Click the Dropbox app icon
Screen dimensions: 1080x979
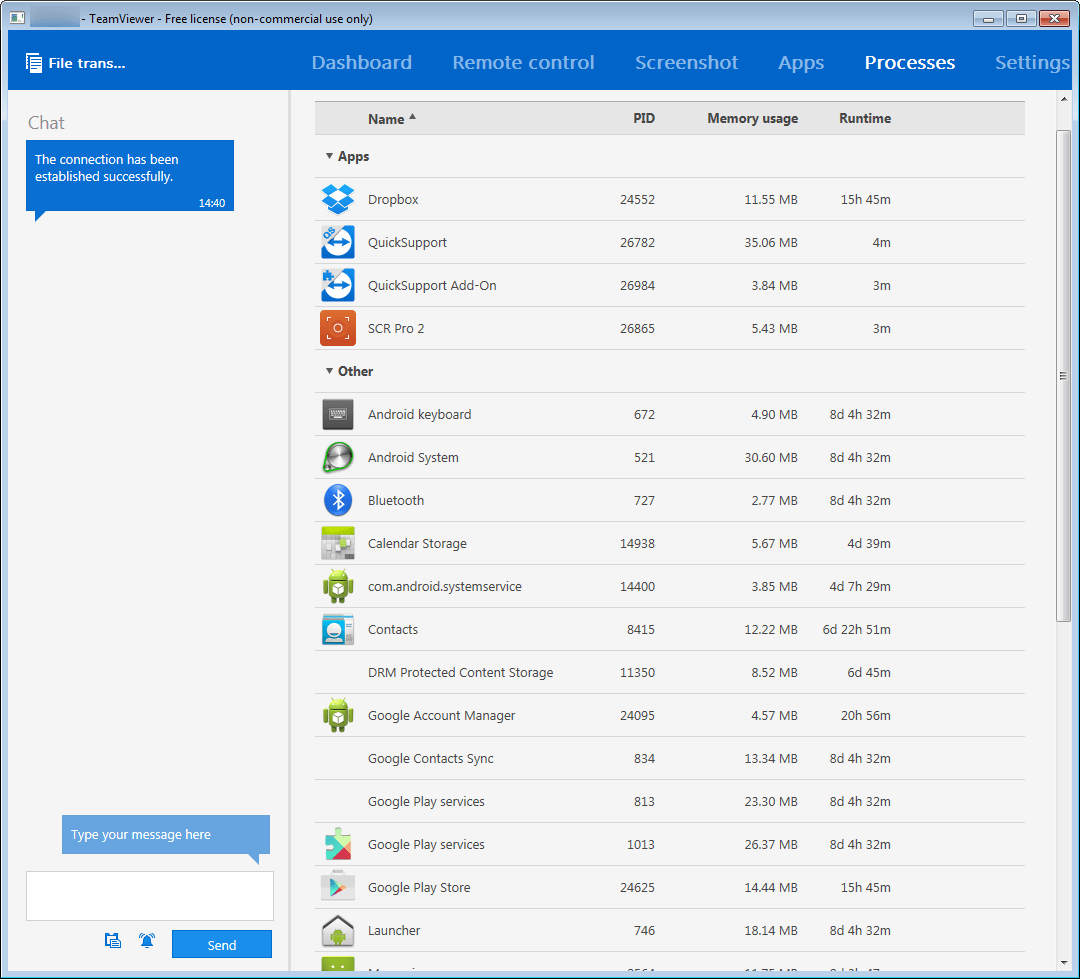338,199
